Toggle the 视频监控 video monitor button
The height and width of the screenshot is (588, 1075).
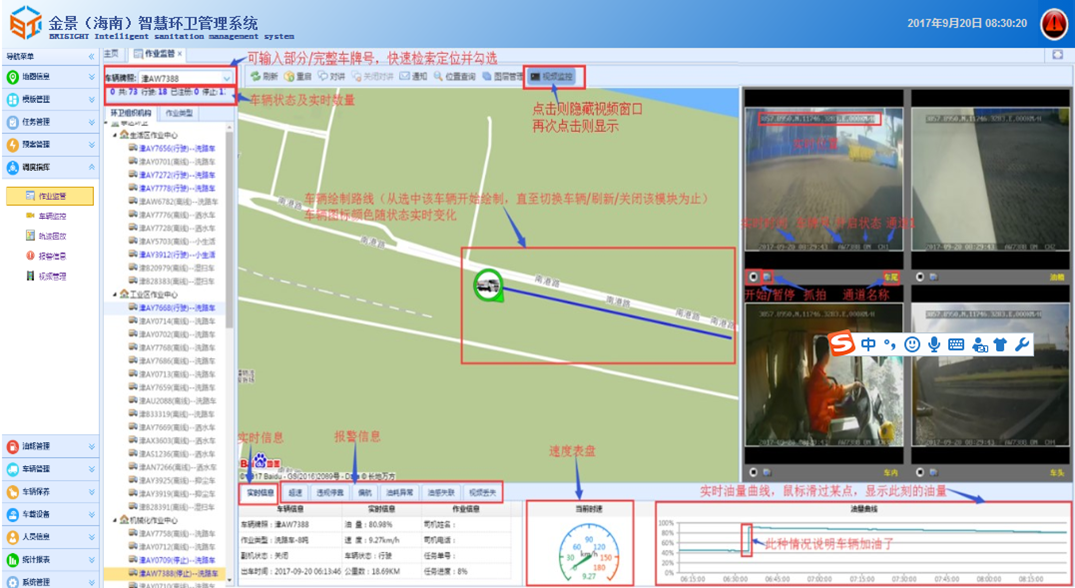pyautogui.click(x=553, y=77)
